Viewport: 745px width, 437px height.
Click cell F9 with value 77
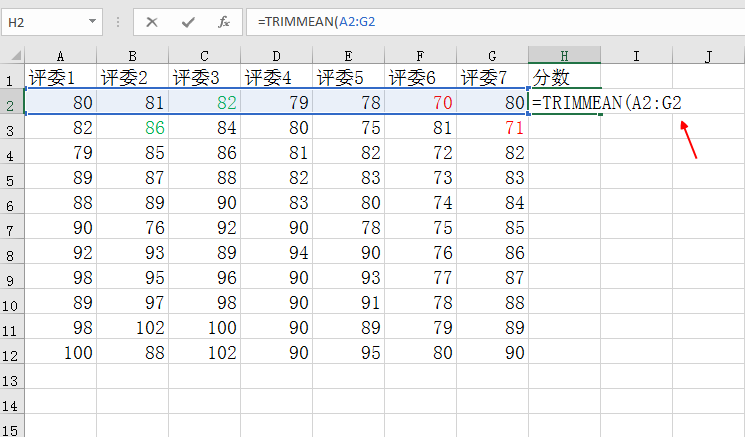420,277
